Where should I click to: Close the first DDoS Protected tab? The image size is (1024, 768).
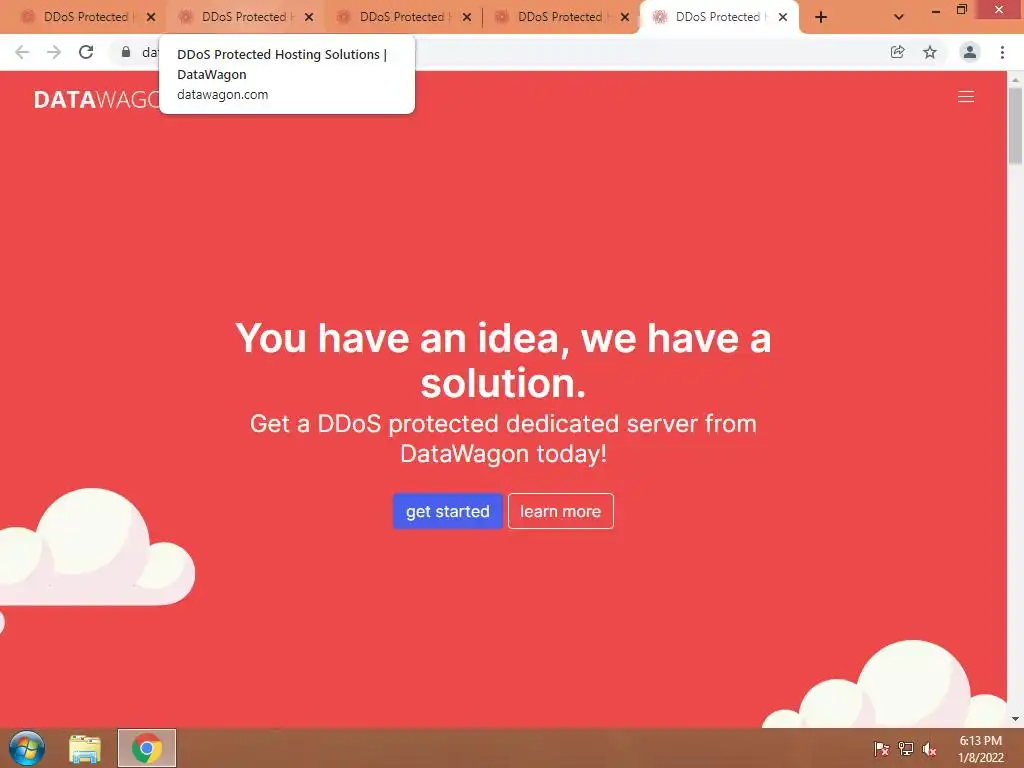click(151, 18)
